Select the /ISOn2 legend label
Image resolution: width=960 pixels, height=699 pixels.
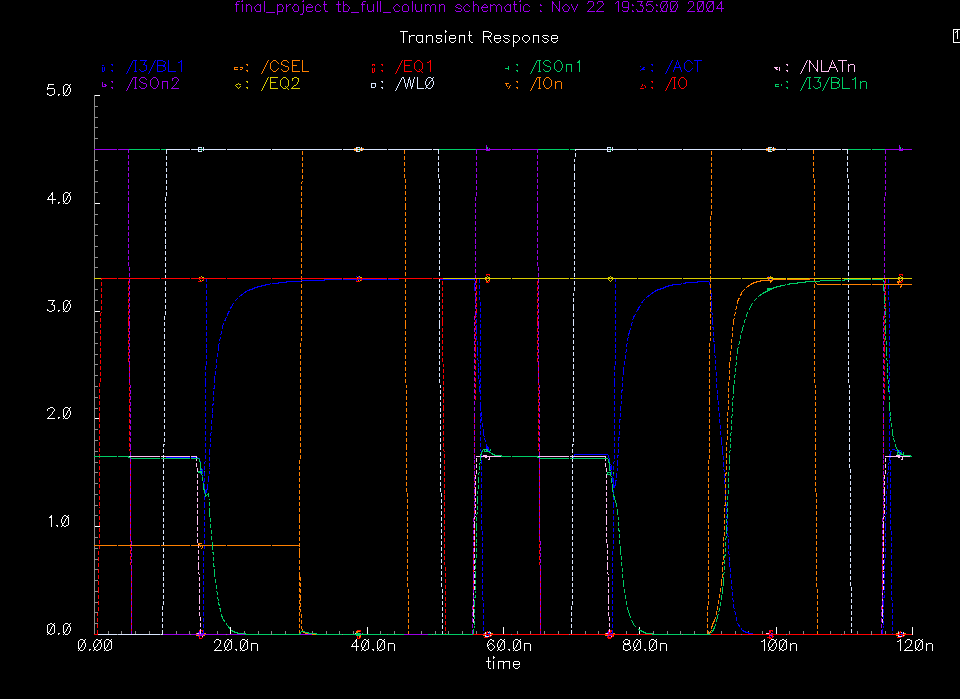point(153,84)
